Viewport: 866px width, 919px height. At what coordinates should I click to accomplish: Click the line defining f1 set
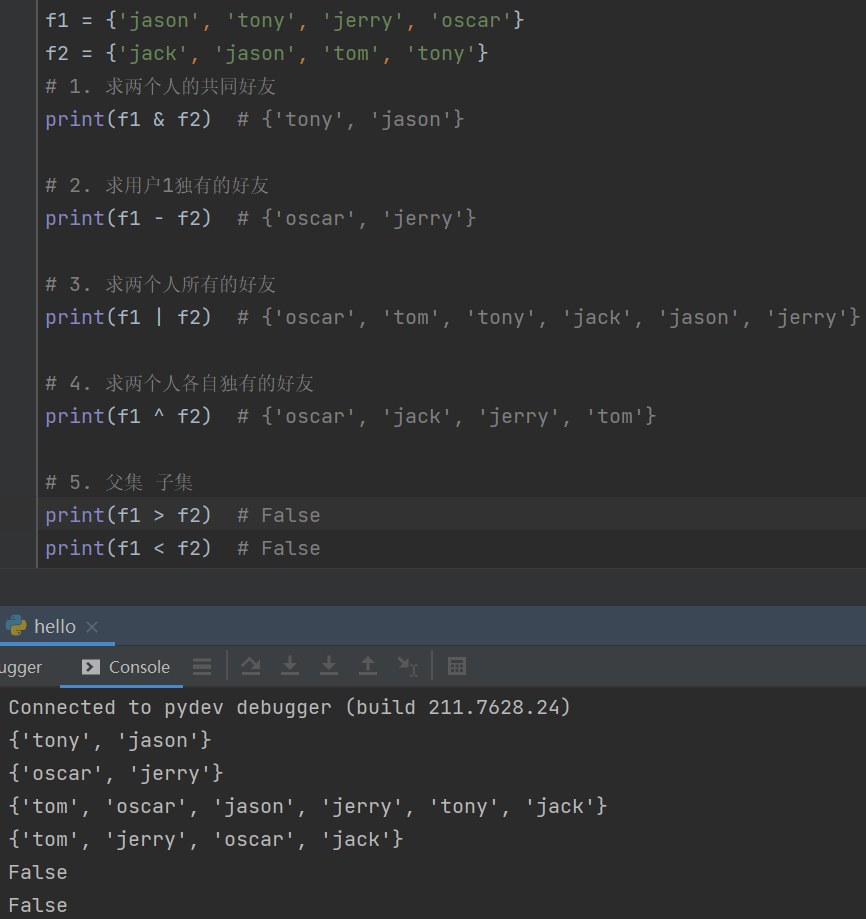tap(285, 21)
